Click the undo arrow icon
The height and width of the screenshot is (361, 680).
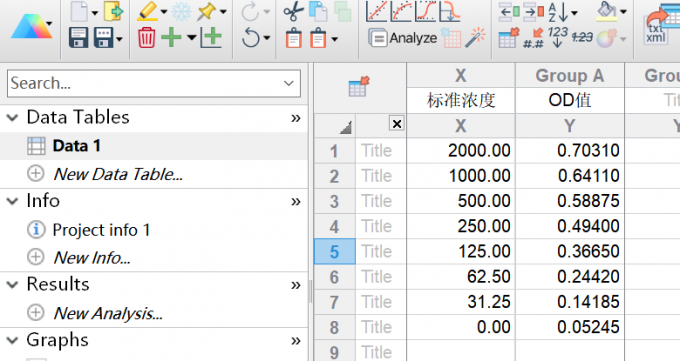pos(251,37)
